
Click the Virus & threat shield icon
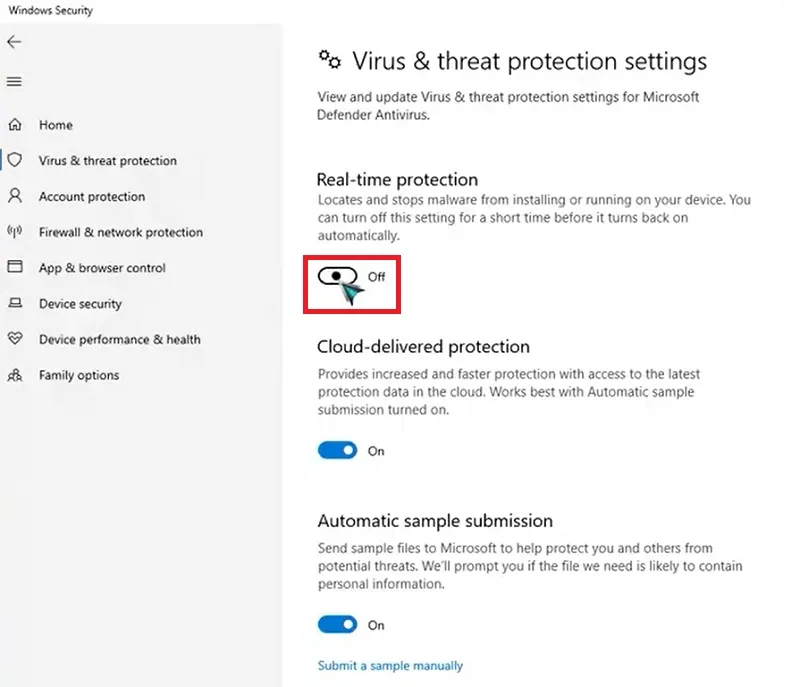(x=15, y=160)
